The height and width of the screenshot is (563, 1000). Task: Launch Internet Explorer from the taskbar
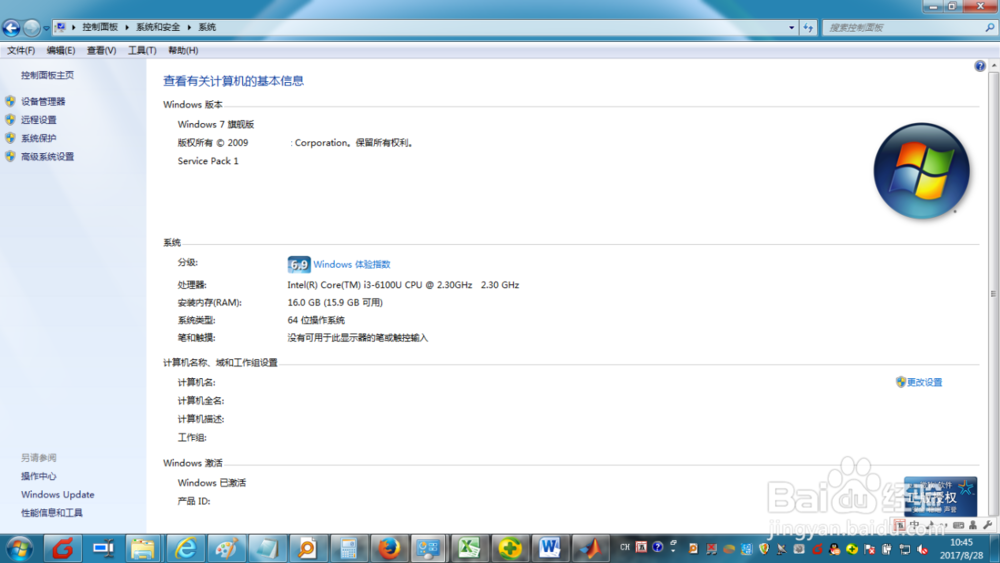point(185,548)
